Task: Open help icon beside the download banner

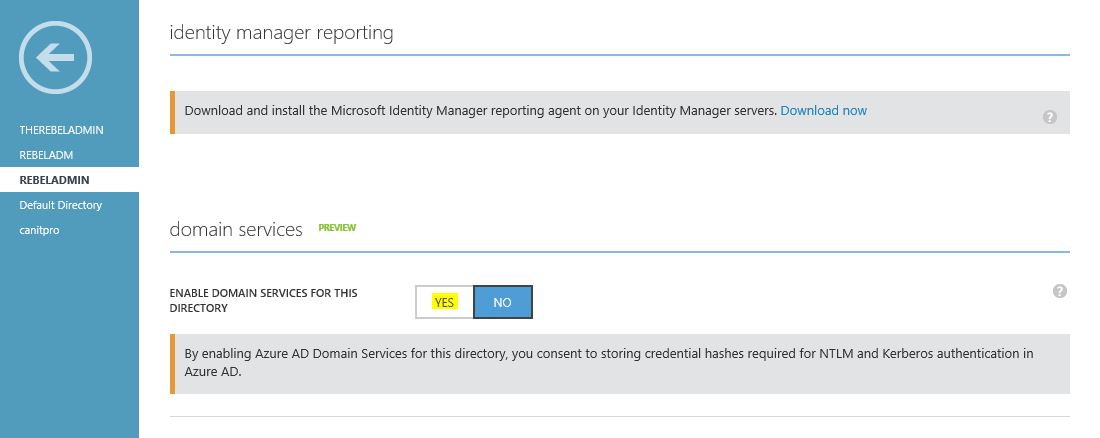Action: point(1049,117)
